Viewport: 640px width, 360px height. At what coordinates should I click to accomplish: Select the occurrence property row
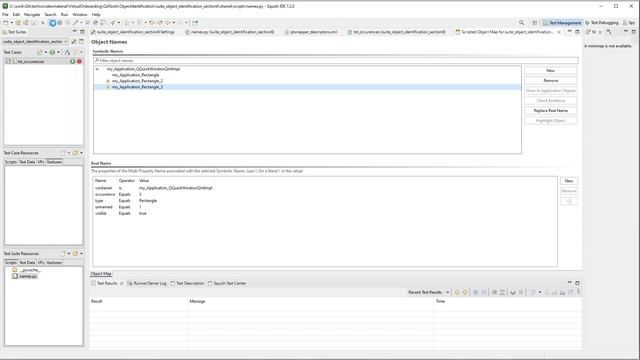[325, 194]
